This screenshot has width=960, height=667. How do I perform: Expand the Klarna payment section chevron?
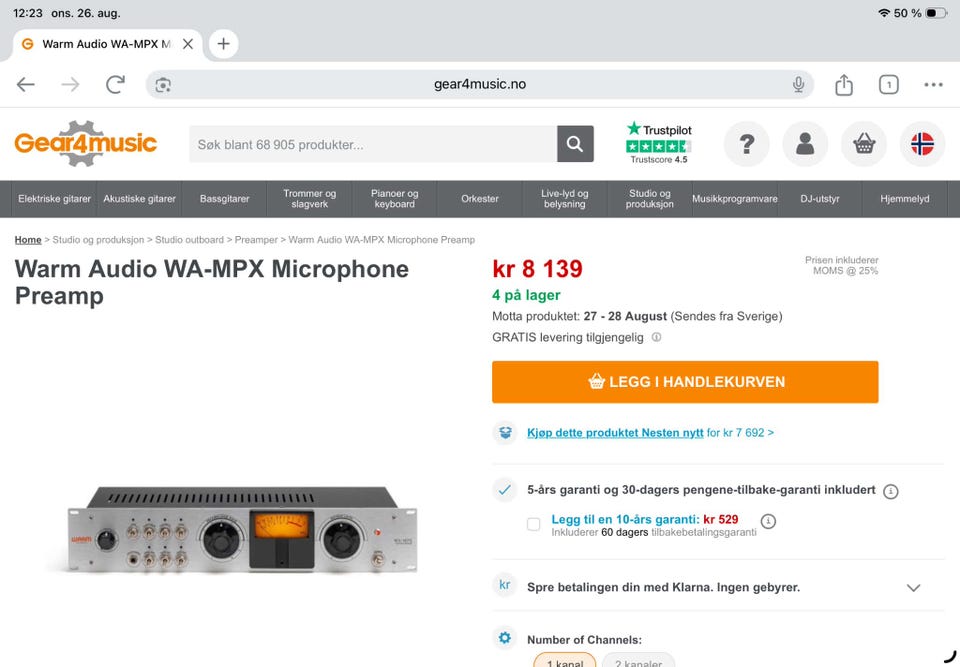click(913, 587)
